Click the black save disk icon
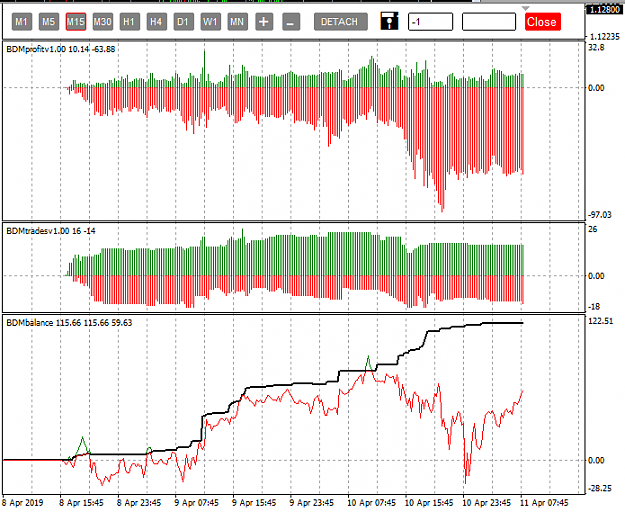 click(389, 21)
